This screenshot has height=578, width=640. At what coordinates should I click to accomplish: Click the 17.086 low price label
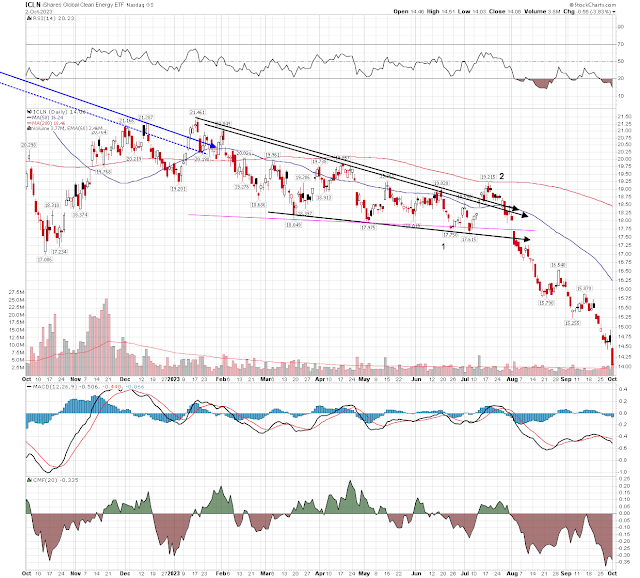pos(44,260)
